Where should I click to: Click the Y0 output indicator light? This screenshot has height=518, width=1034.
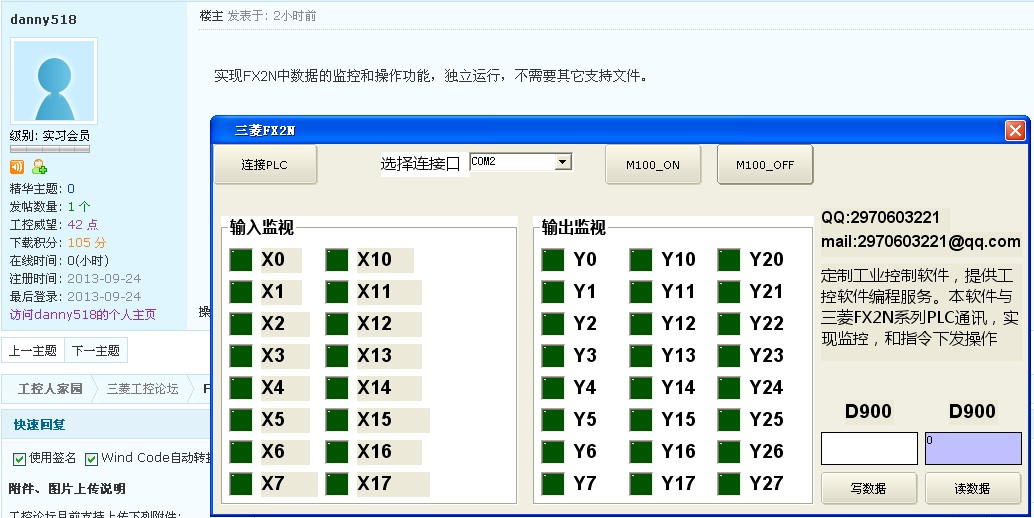pyautogui.click(x=553, y=260)
